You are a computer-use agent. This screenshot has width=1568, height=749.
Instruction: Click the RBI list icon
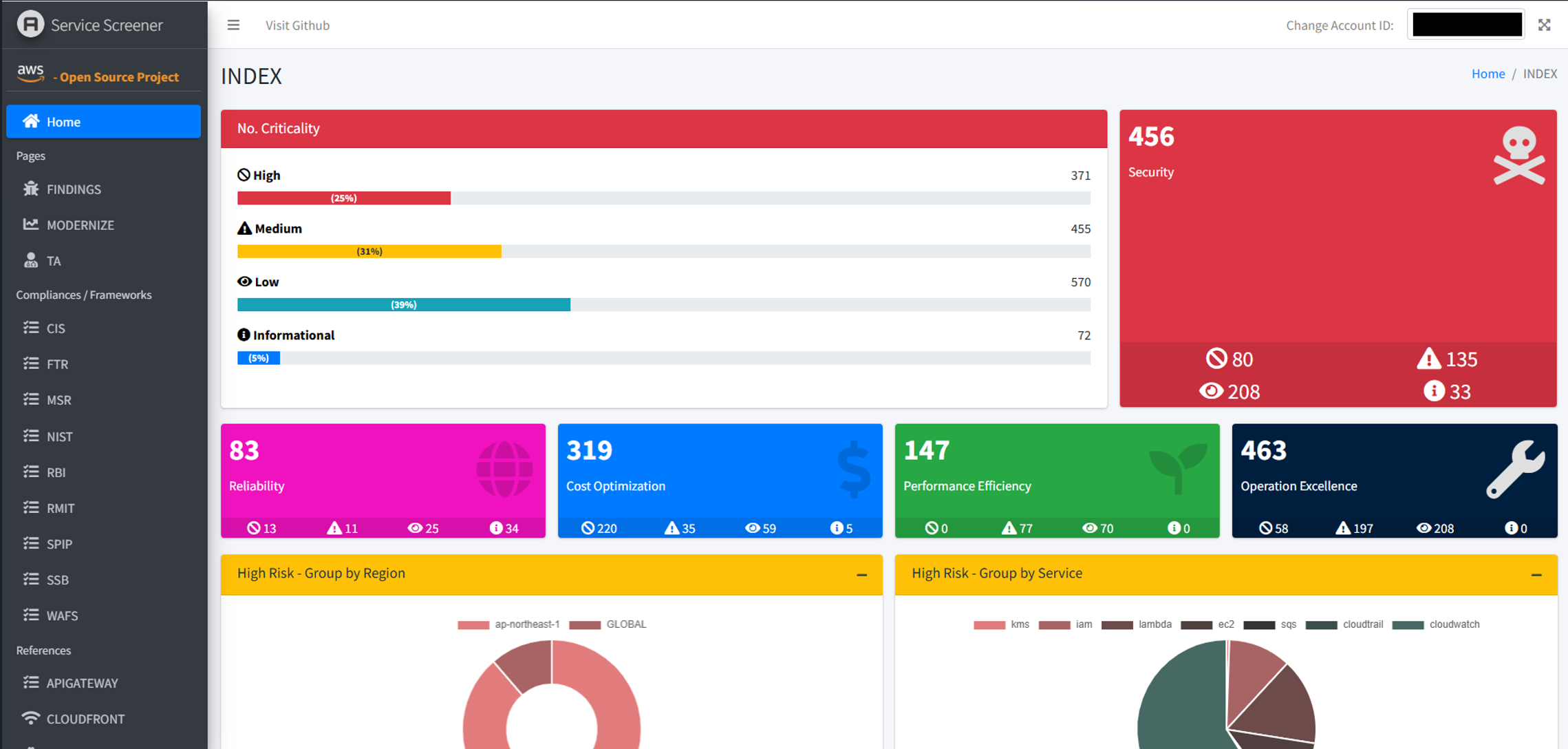click(31, 472)
